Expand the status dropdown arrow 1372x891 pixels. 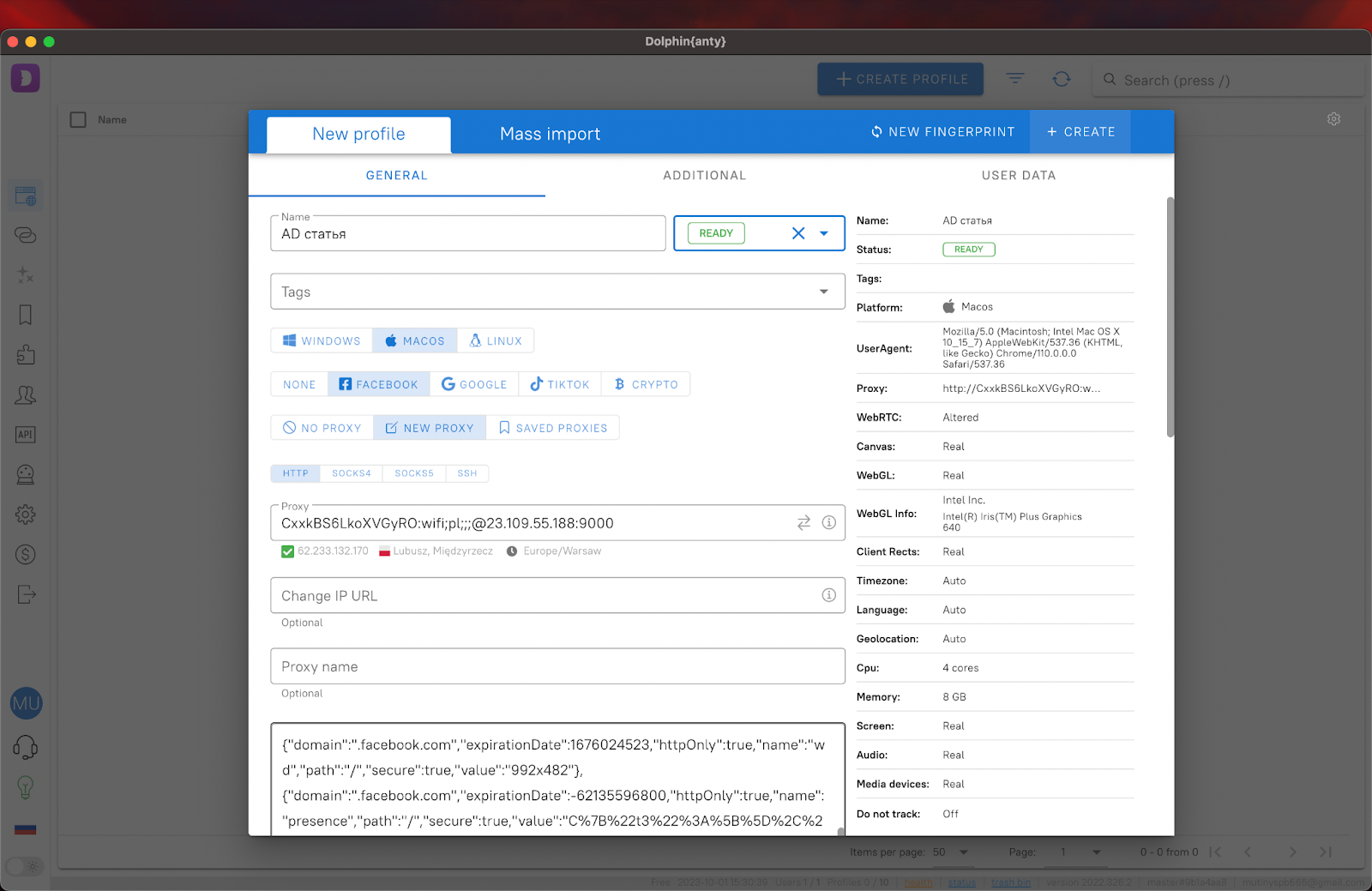824,233
